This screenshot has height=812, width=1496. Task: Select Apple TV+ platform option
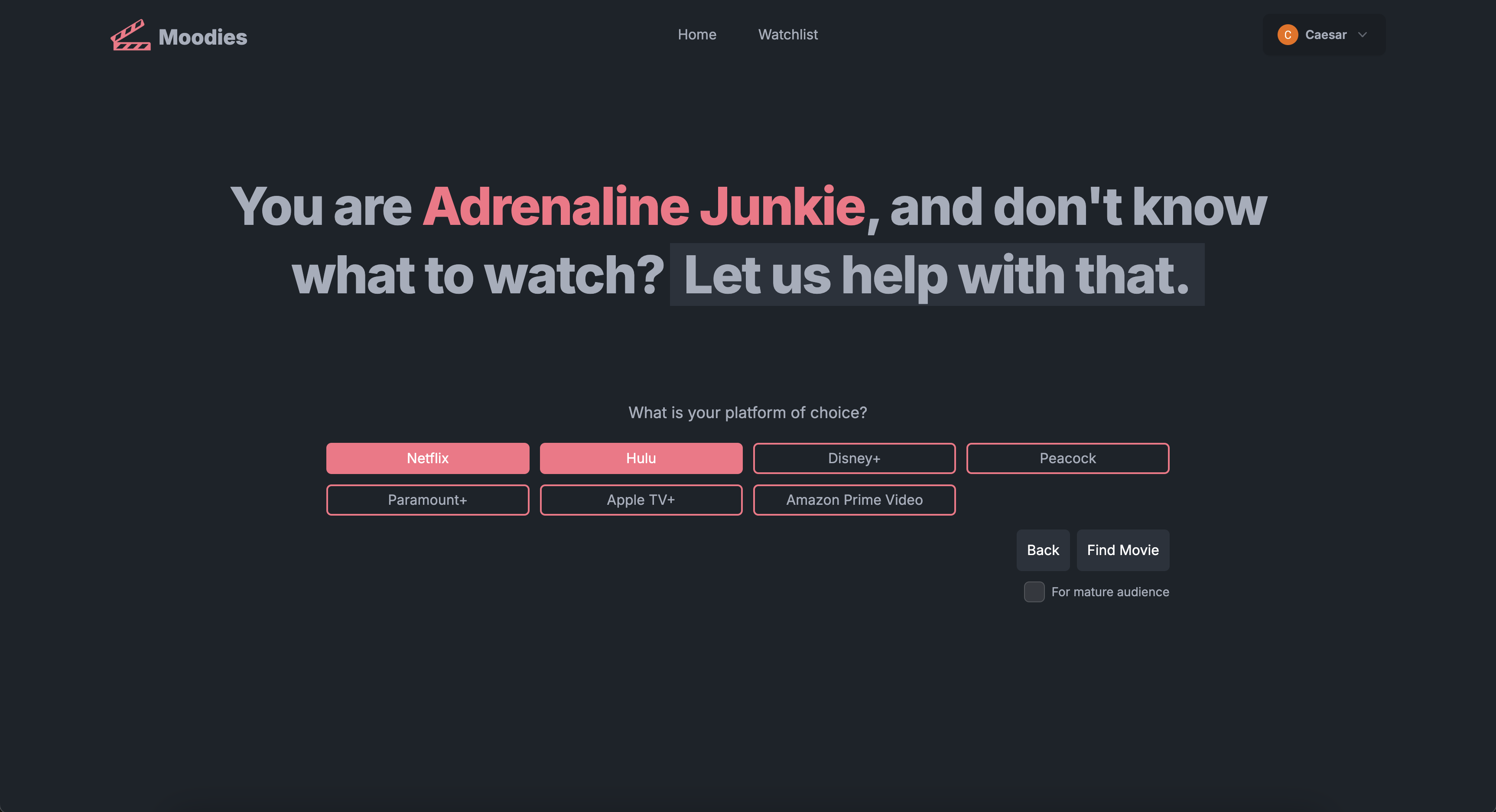641,500
